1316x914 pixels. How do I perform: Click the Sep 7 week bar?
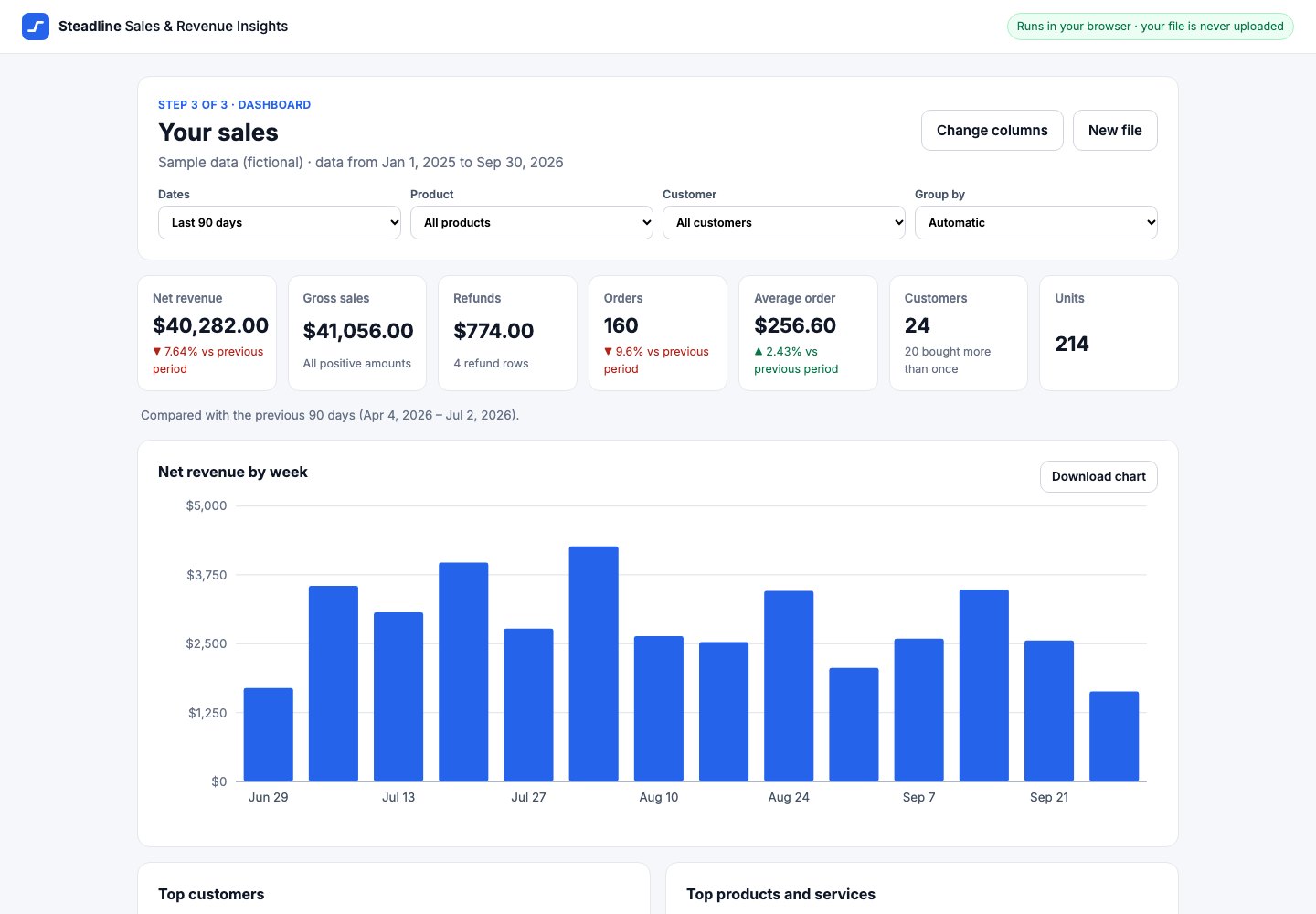pos(918,710)
